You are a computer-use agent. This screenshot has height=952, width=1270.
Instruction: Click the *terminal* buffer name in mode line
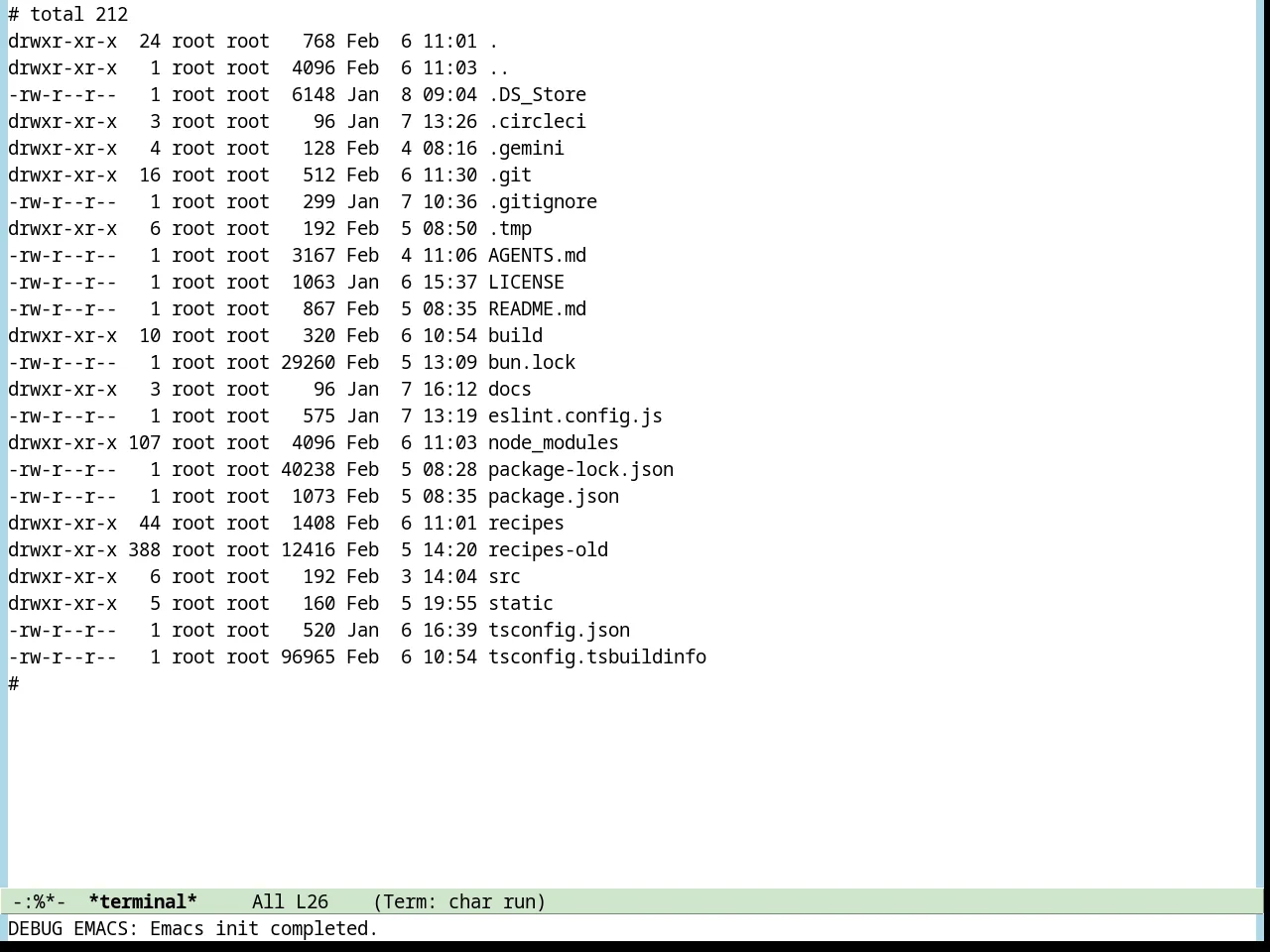pyautogui.click(x=143, y=901)
